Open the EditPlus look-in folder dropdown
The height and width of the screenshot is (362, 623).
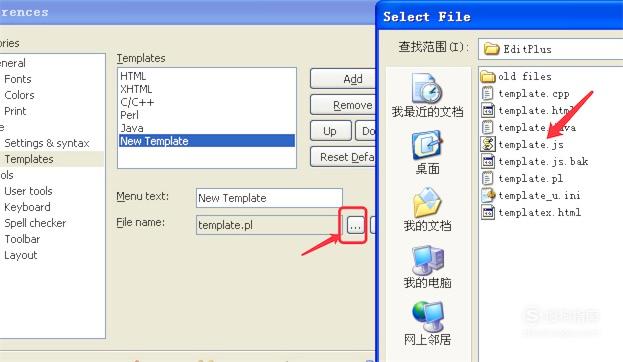tap(550, 49)
